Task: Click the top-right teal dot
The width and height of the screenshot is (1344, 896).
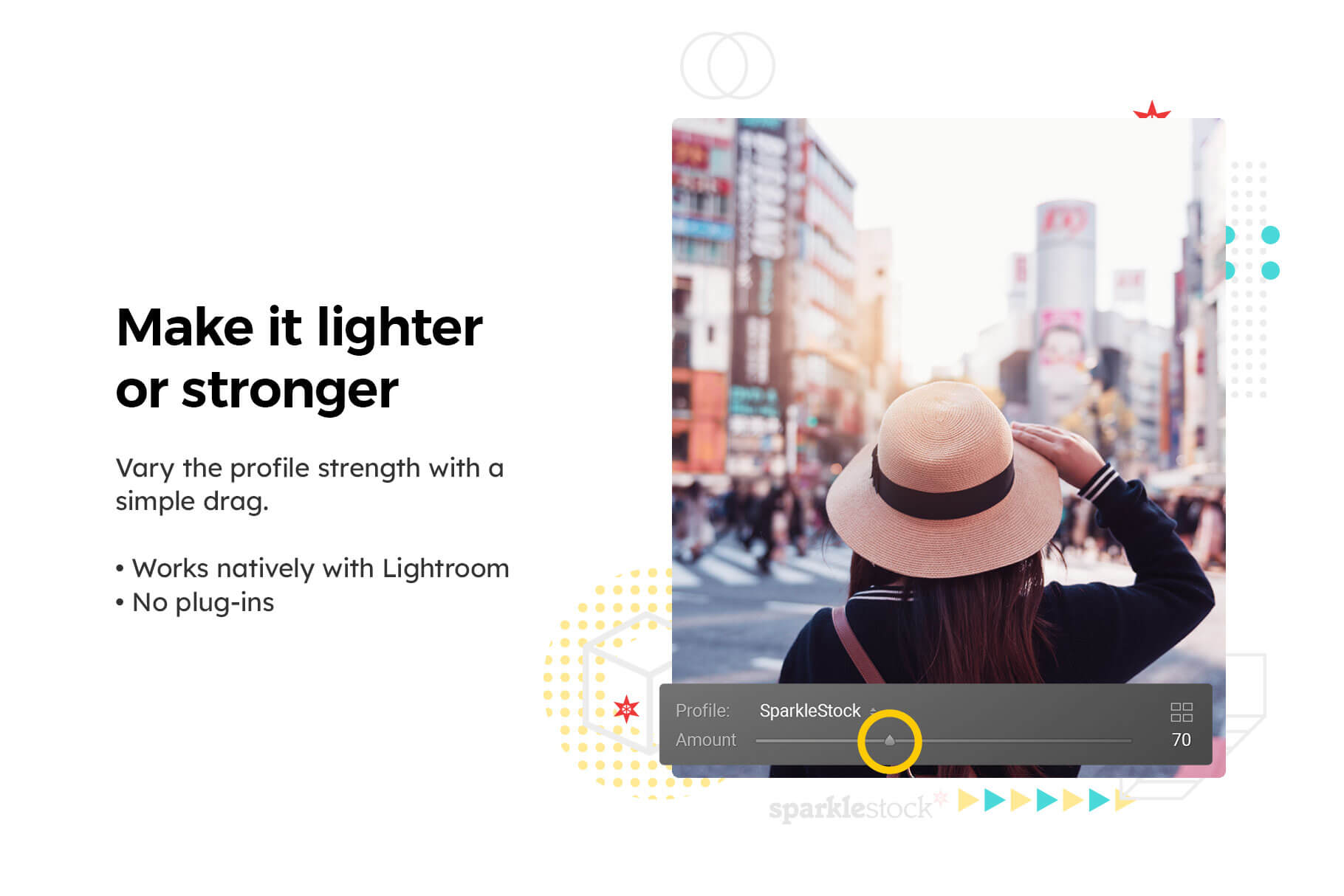Action: 1270,235
